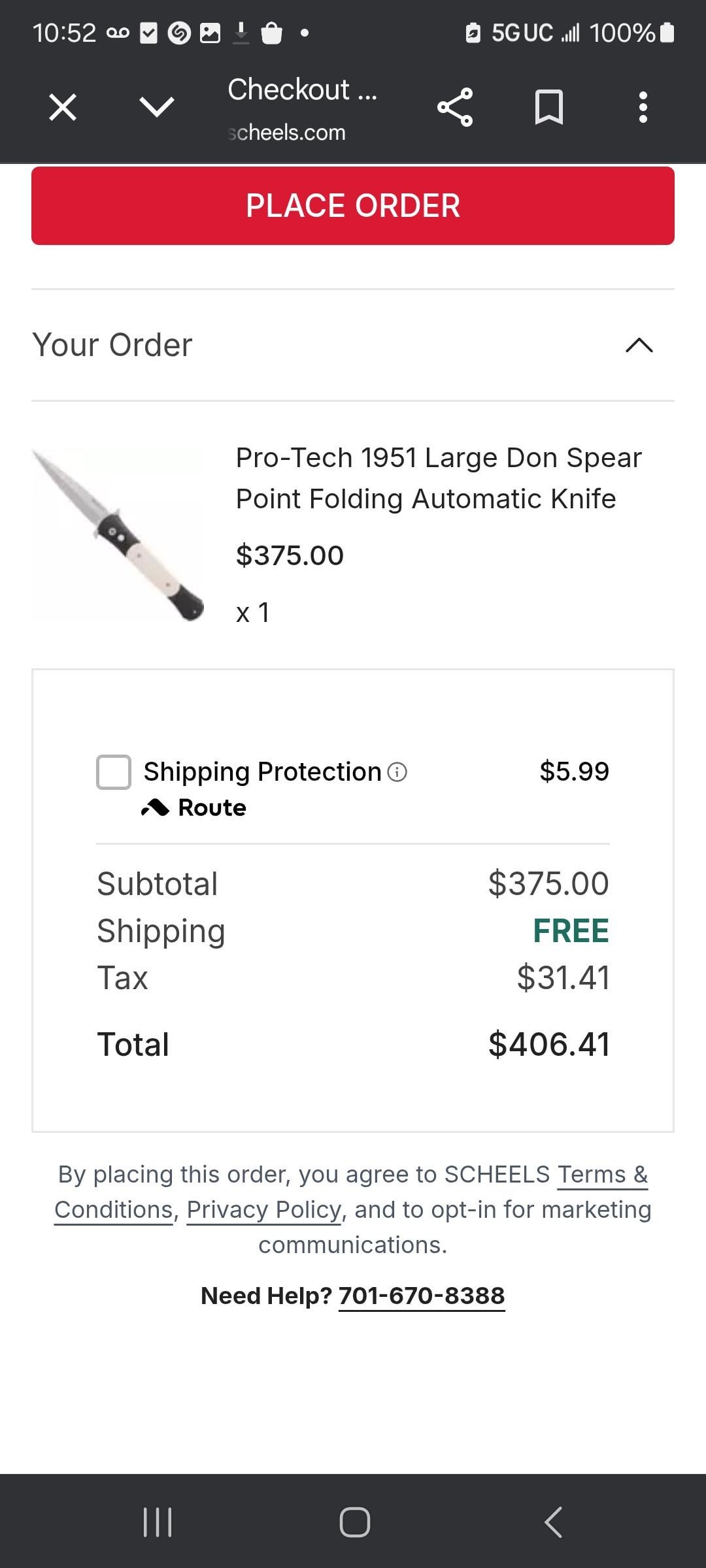Viewport: 706px width, 1568px height.
Task: Call the 701-670-8388 help number
Action: [x=422, y=1296]
